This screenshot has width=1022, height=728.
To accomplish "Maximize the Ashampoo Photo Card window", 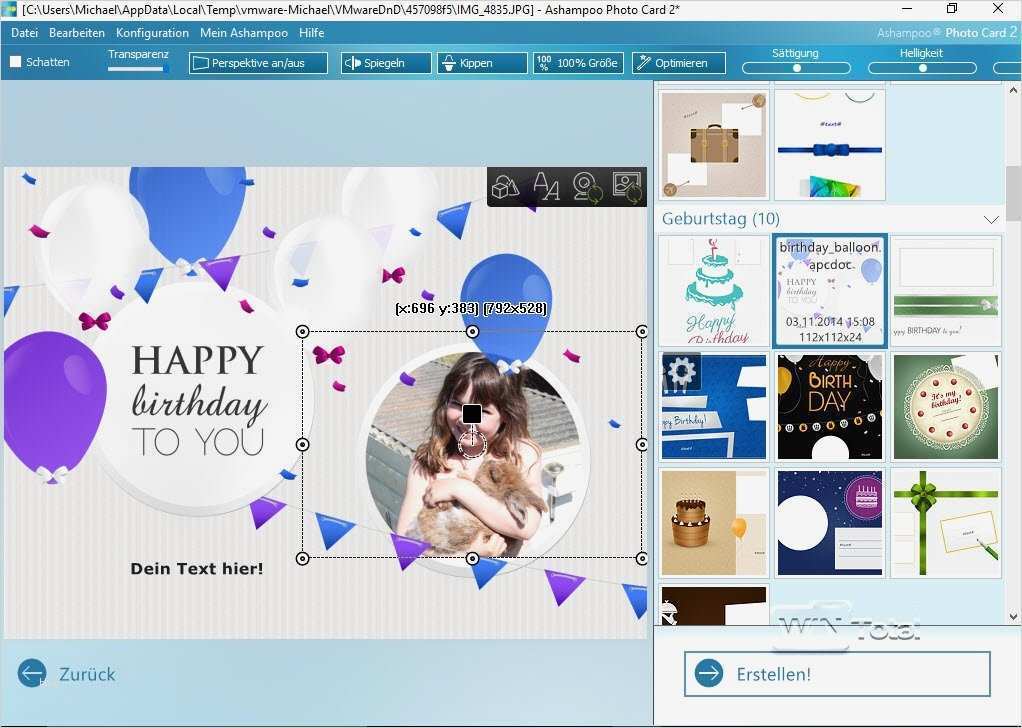I will 952,9.
